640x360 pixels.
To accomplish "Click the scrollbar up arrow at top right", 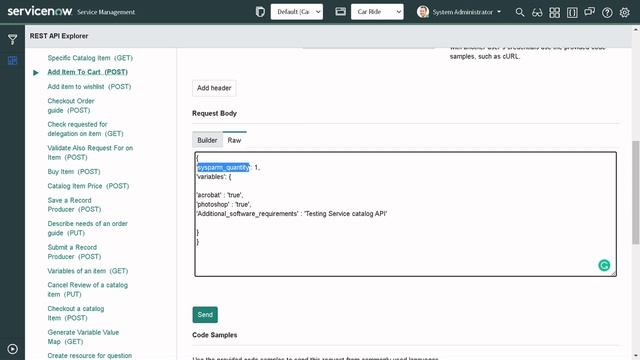I will (x=636, y=29).
